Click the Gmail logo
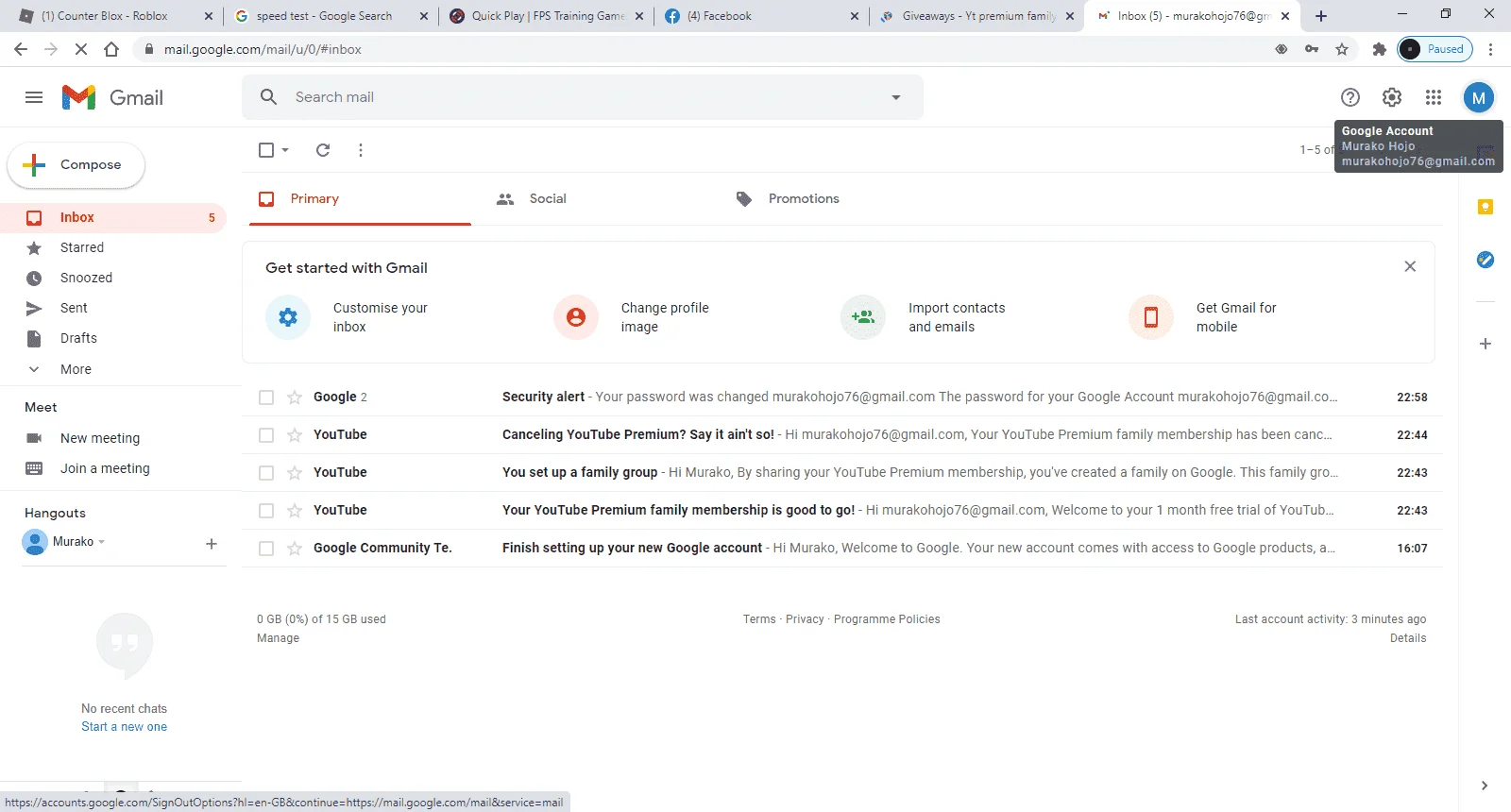 click(112, 97)
